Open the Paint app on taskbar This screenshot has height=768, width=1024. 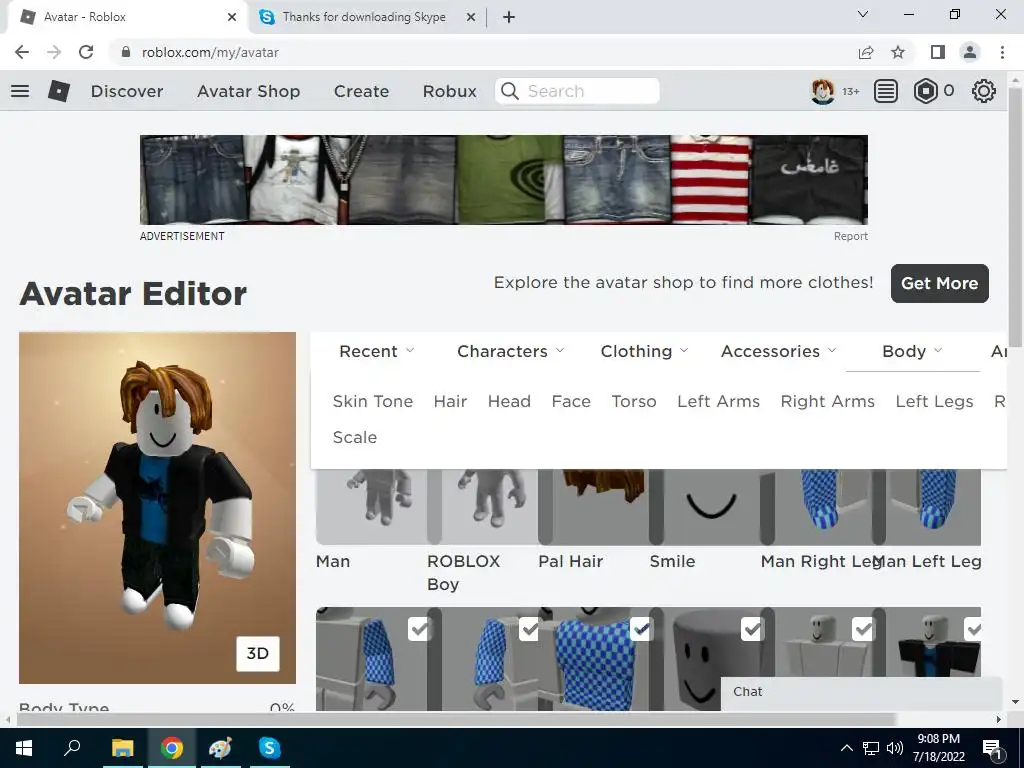click(x=220, y=748)
